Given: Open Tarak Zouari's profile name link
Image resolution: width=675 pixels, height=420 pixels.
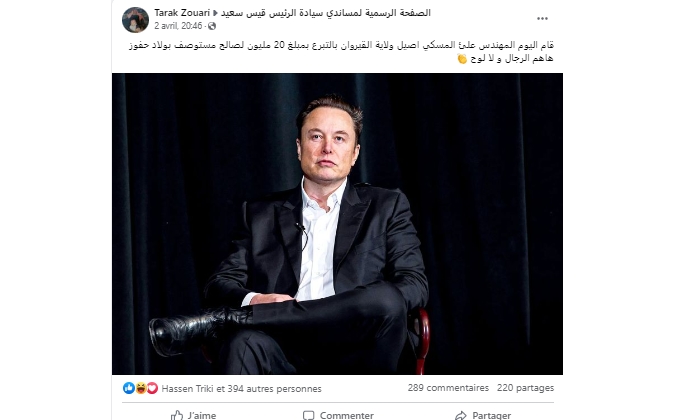Looking at the screenshot, I should 182,13.
